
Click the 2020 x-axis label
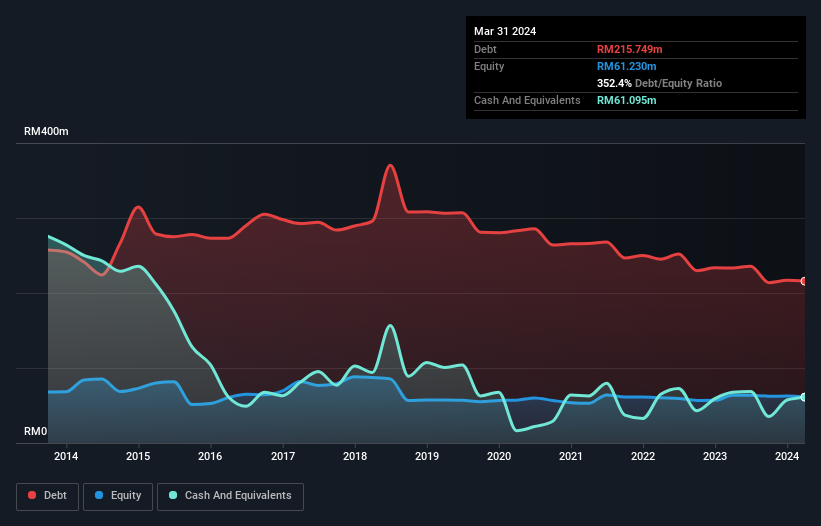499,456
